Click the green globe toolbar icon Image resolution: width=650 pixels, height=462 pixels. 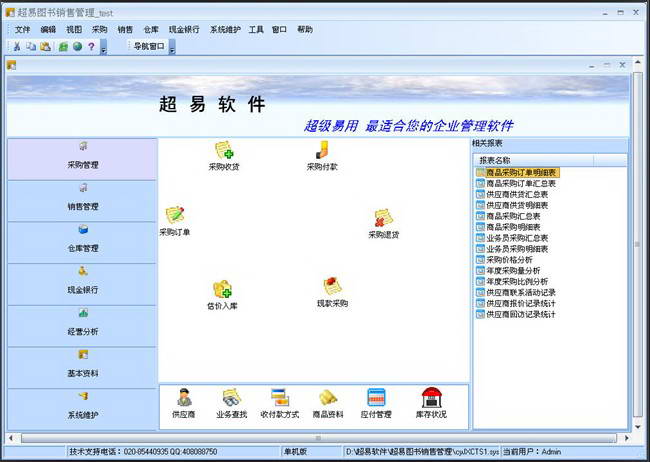coord(77,46)
